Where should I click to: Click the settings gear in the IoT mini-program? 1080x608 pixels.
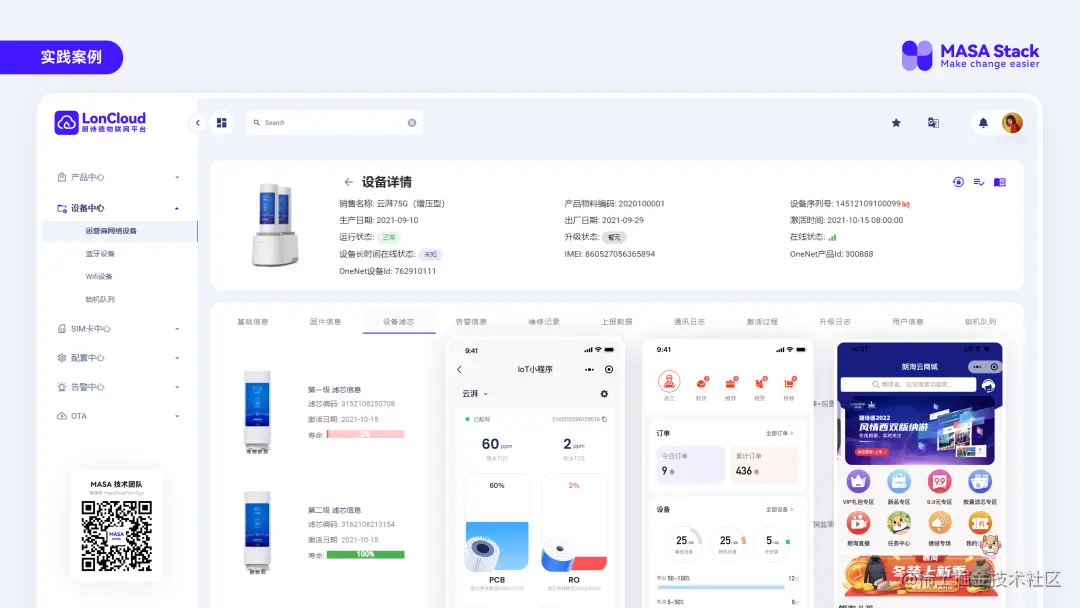point(604,394)
